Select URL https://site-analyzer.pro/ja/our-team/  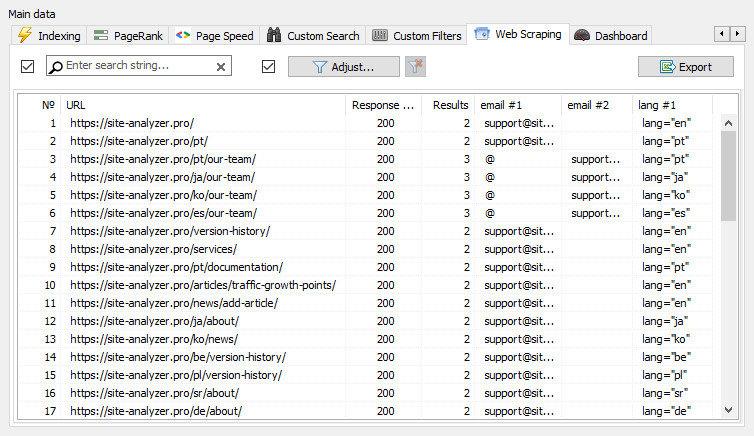click(x=163, y=177)
